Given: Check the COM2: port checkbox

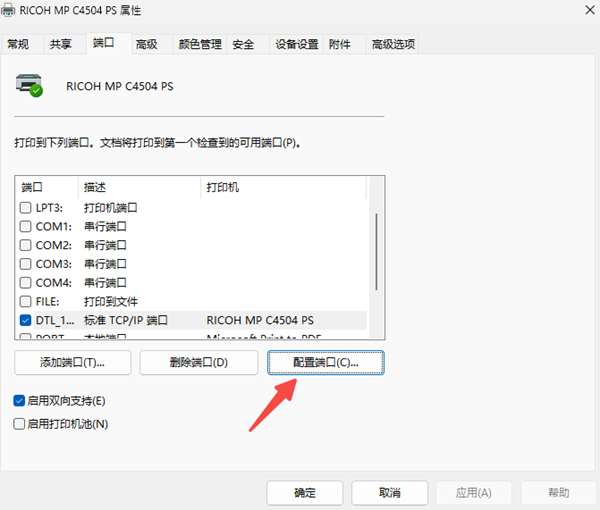Looking at the screenshot, I should click(x=25, y=245).
